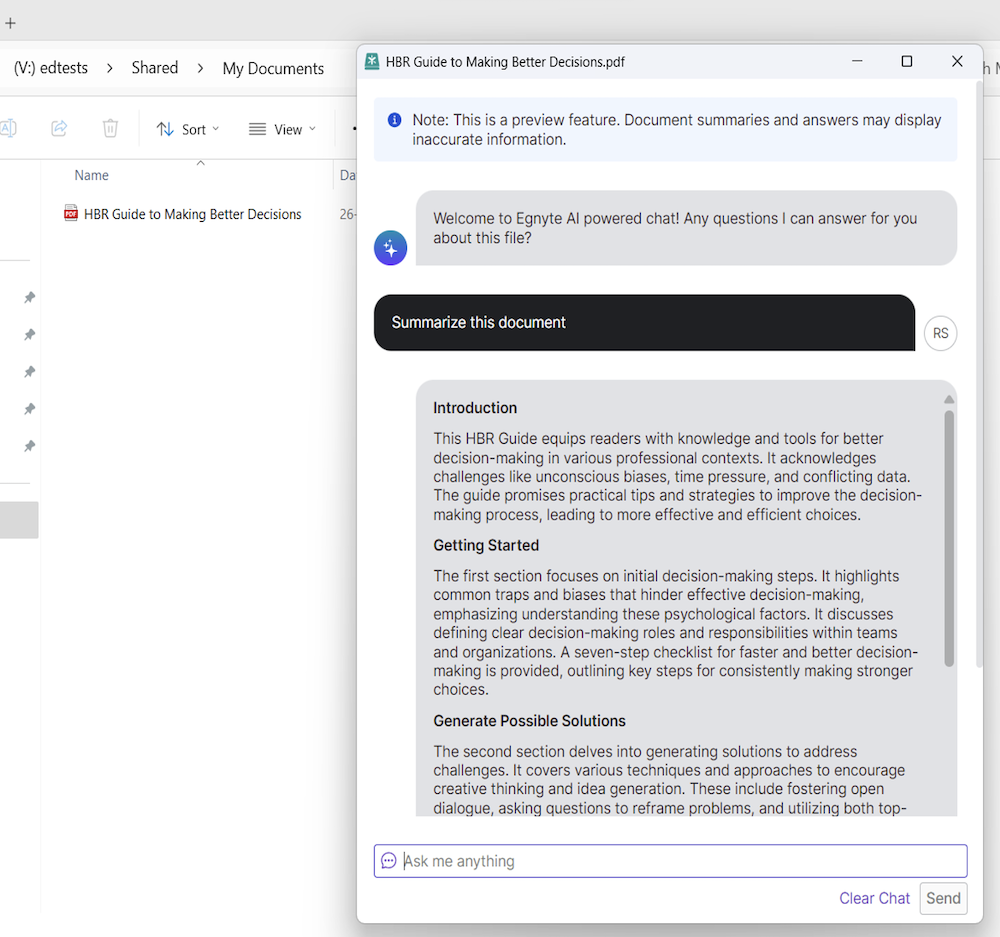The height and width of the screenshot is (937, 1000).
Task: Click the Shared breadcrumb folder
Action: tap(155, 68)
